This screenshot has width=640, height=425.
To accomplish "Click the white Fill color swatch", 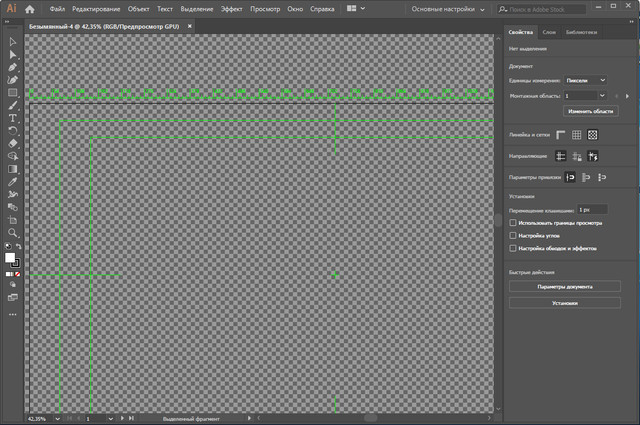I will 10,258.
